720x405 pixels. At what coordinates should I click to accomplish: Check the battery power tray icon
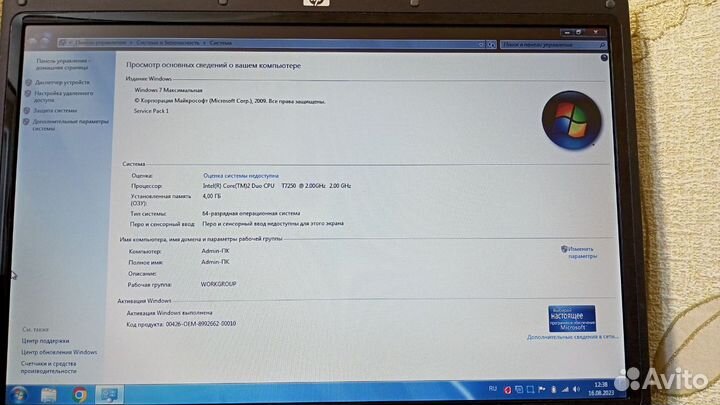(x=554, y=389)
